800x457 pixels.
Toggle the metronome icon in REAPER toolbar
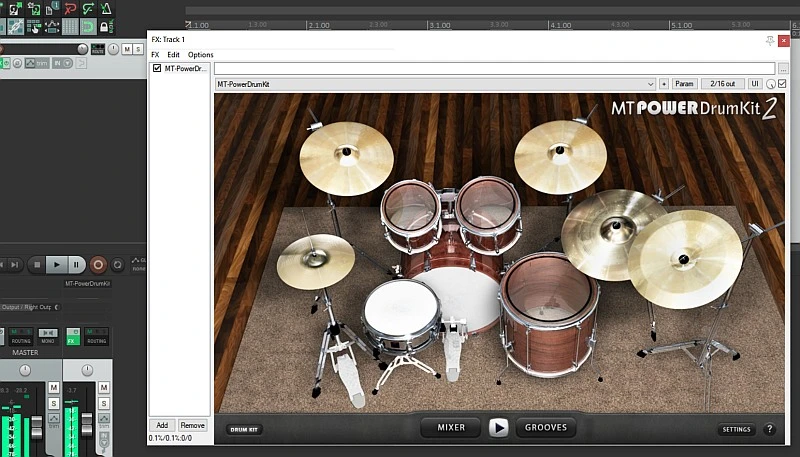[106, 9]
